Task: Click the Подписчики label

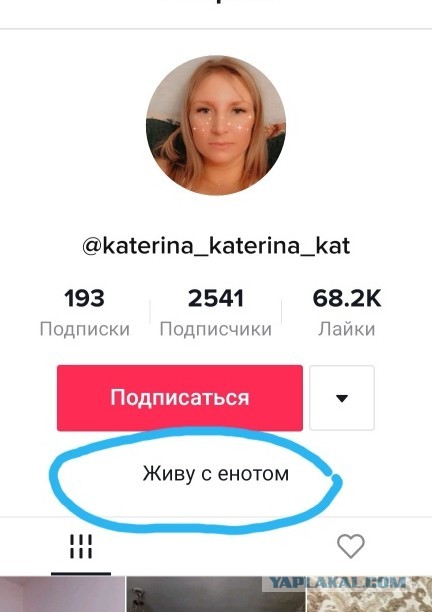Action: pyautogui.click(x=216, y=329)
